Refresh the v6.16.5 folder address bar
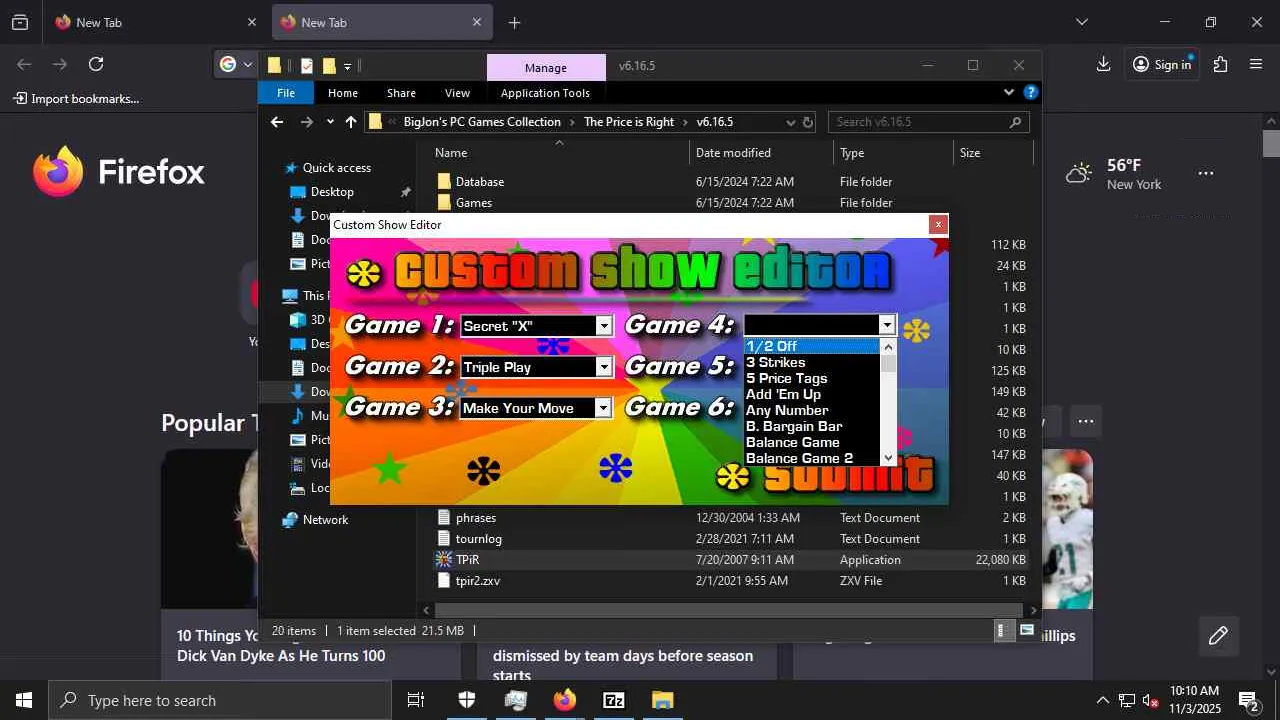The image size is (1280, 720). [808, 122]
